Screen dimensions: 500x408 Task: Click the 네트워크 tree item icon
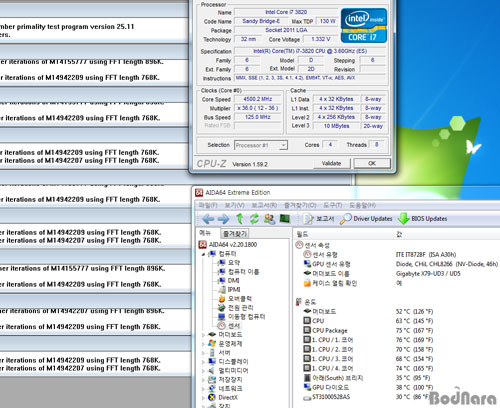(x=212, y=388)
